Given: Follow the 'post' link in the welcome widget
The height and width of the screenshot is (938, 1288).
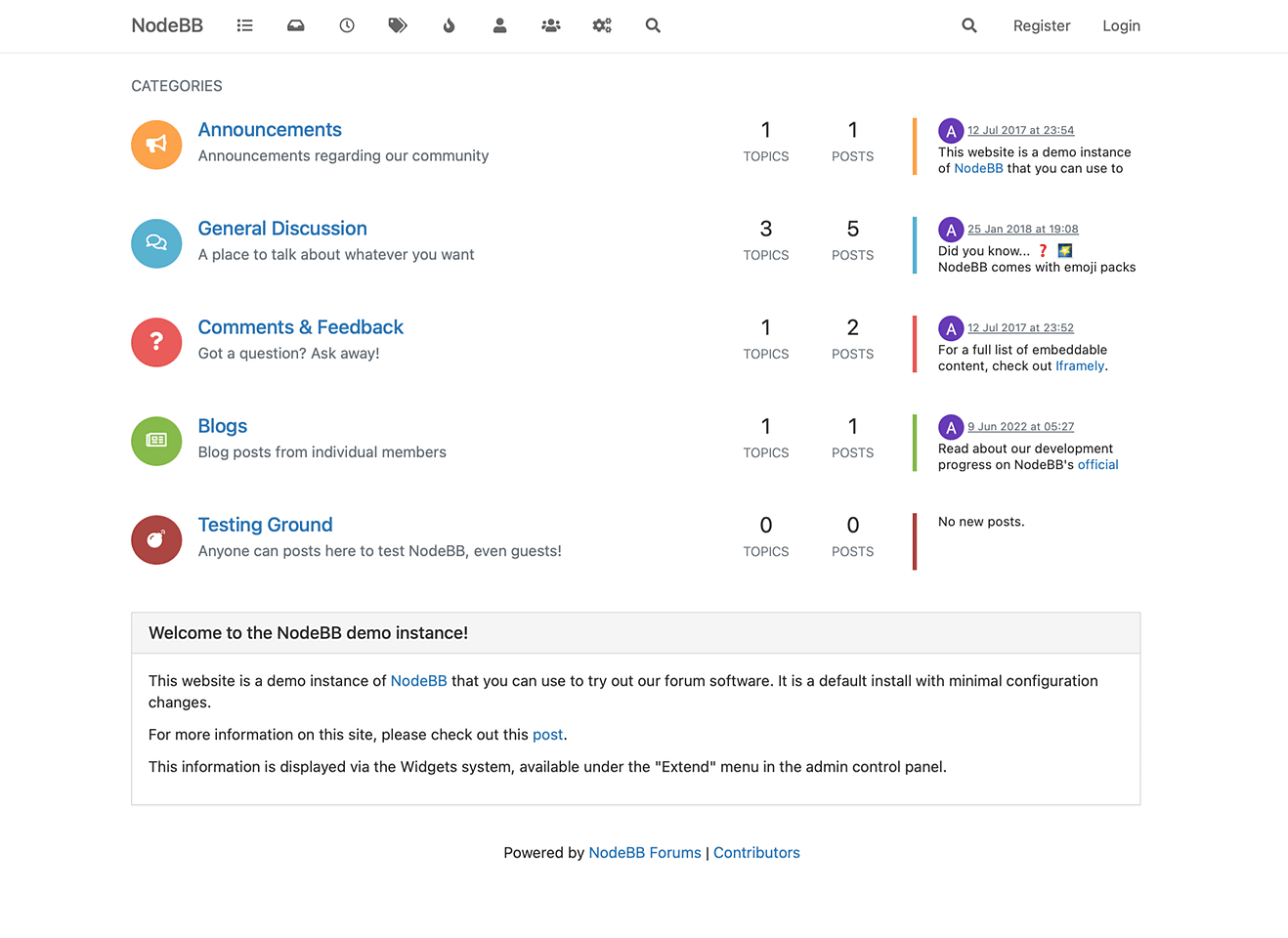Looking at the screenshot, I should pyautogui.click(x=547, y=735).
